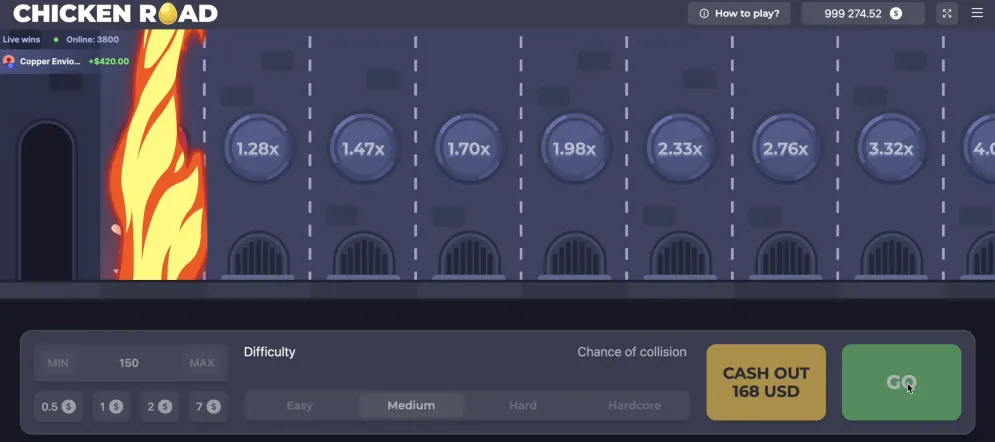Viewport: 995px width, 442px height.
Task: Click the 1.98x multiplier coin
Action: point(574,148)
